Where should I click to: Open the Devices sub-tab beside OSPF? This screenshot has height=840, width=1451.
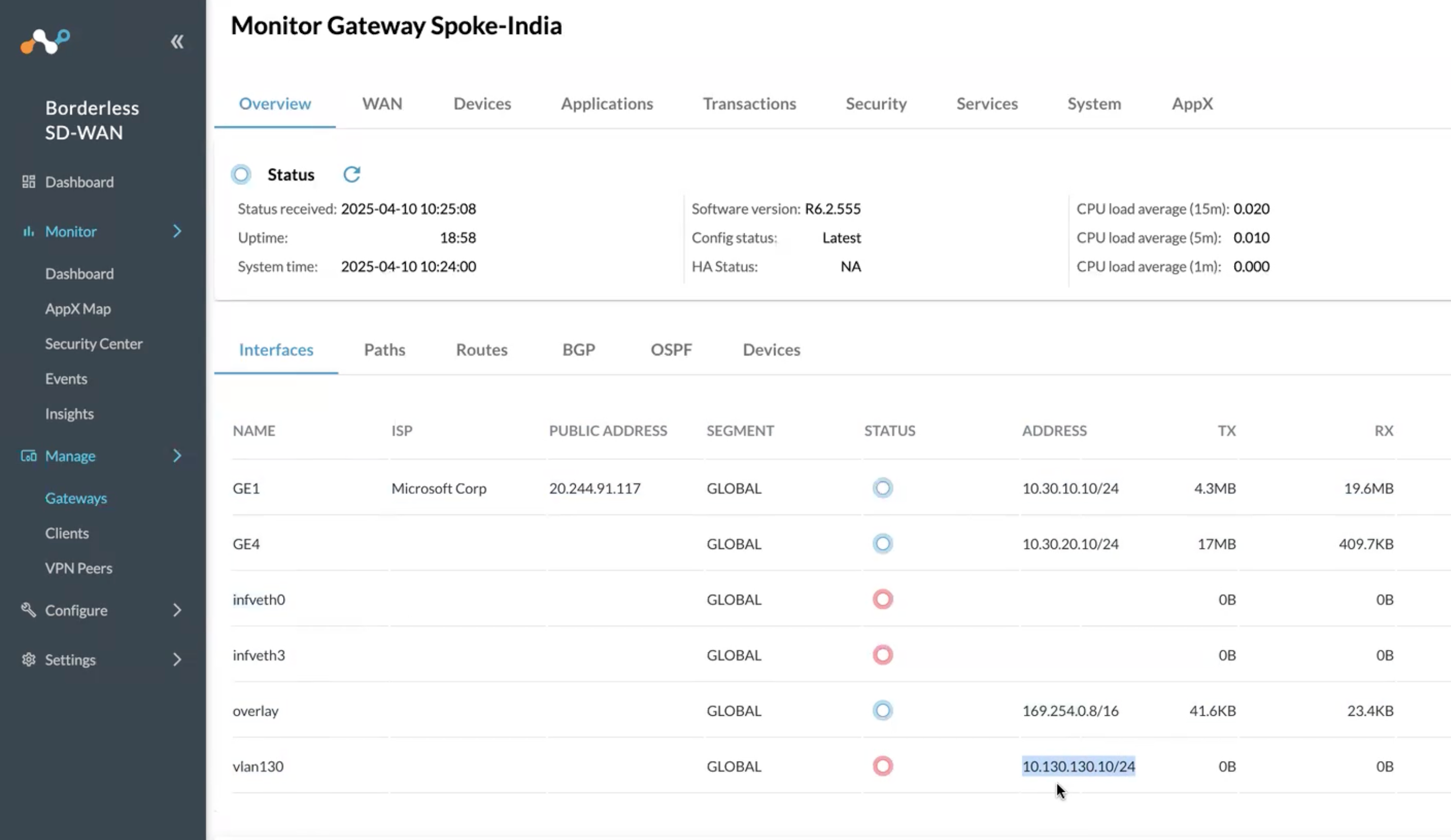[771, 350]
